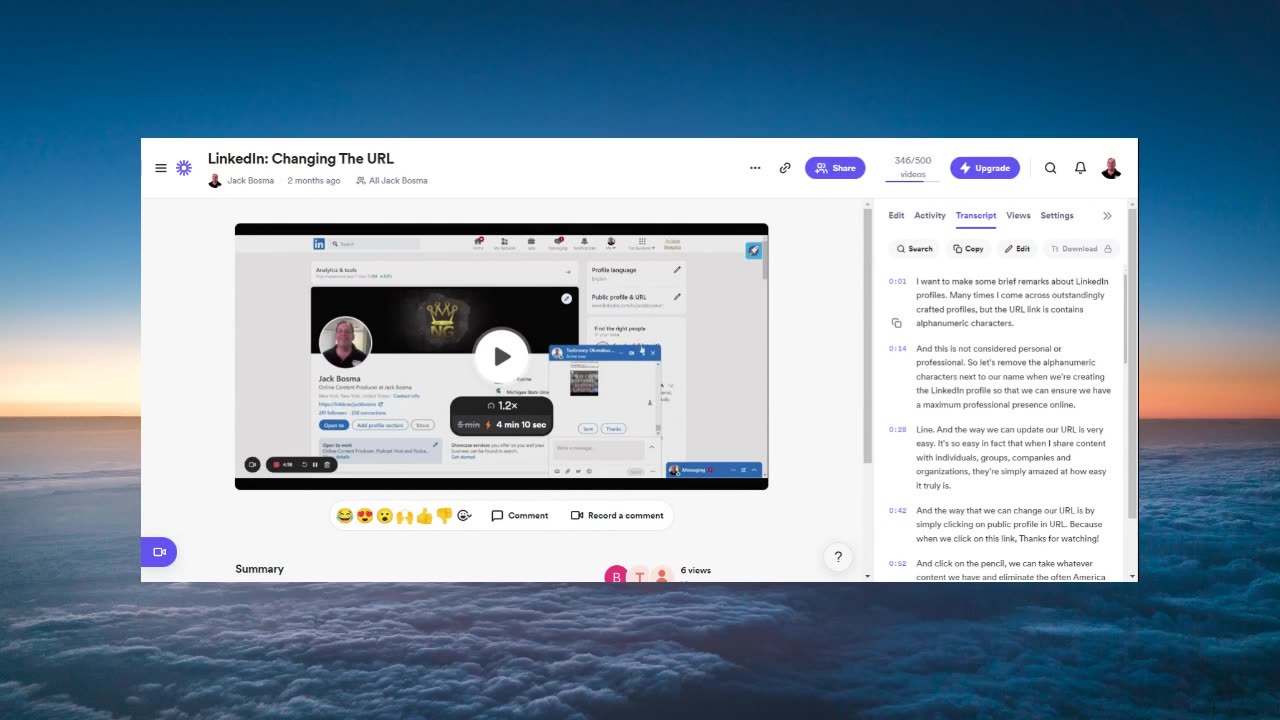The height and width of the screenshot is (720, 1280).
Task: Click transcript Search button
Action: click(914, 249)
